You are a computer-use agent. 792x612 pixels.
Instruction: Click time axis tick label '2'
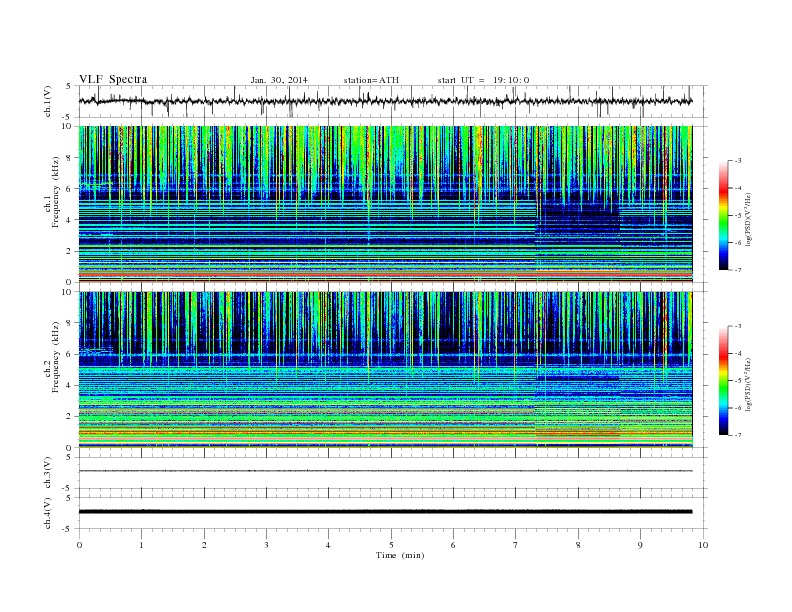click(204, 545)
